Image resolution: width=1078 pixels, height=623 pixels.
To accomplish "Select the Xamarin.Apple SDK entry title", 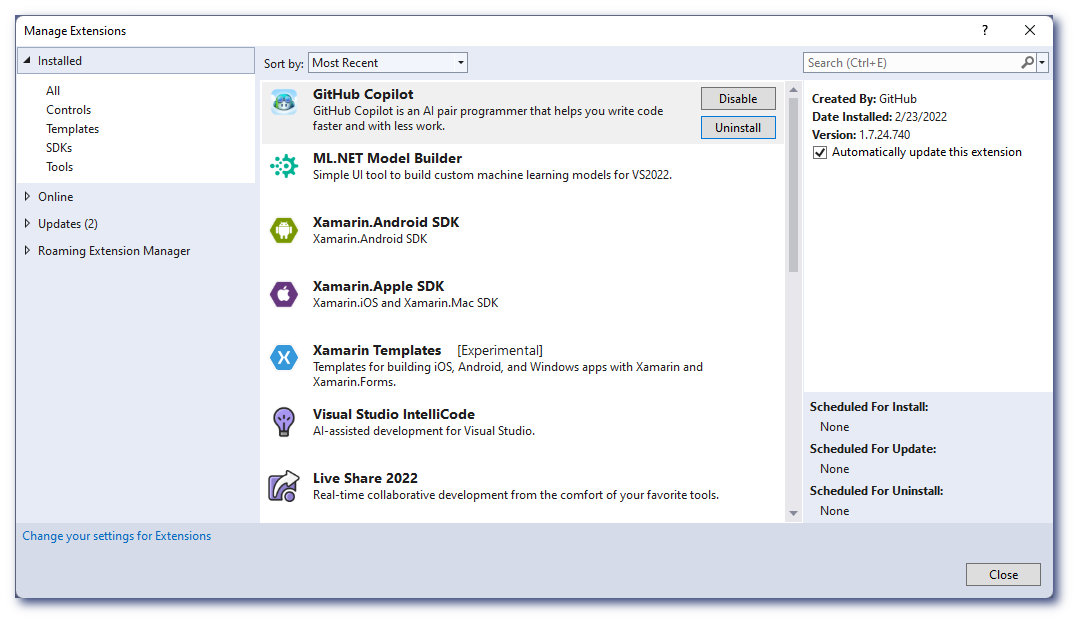I will tap(378, 286).
